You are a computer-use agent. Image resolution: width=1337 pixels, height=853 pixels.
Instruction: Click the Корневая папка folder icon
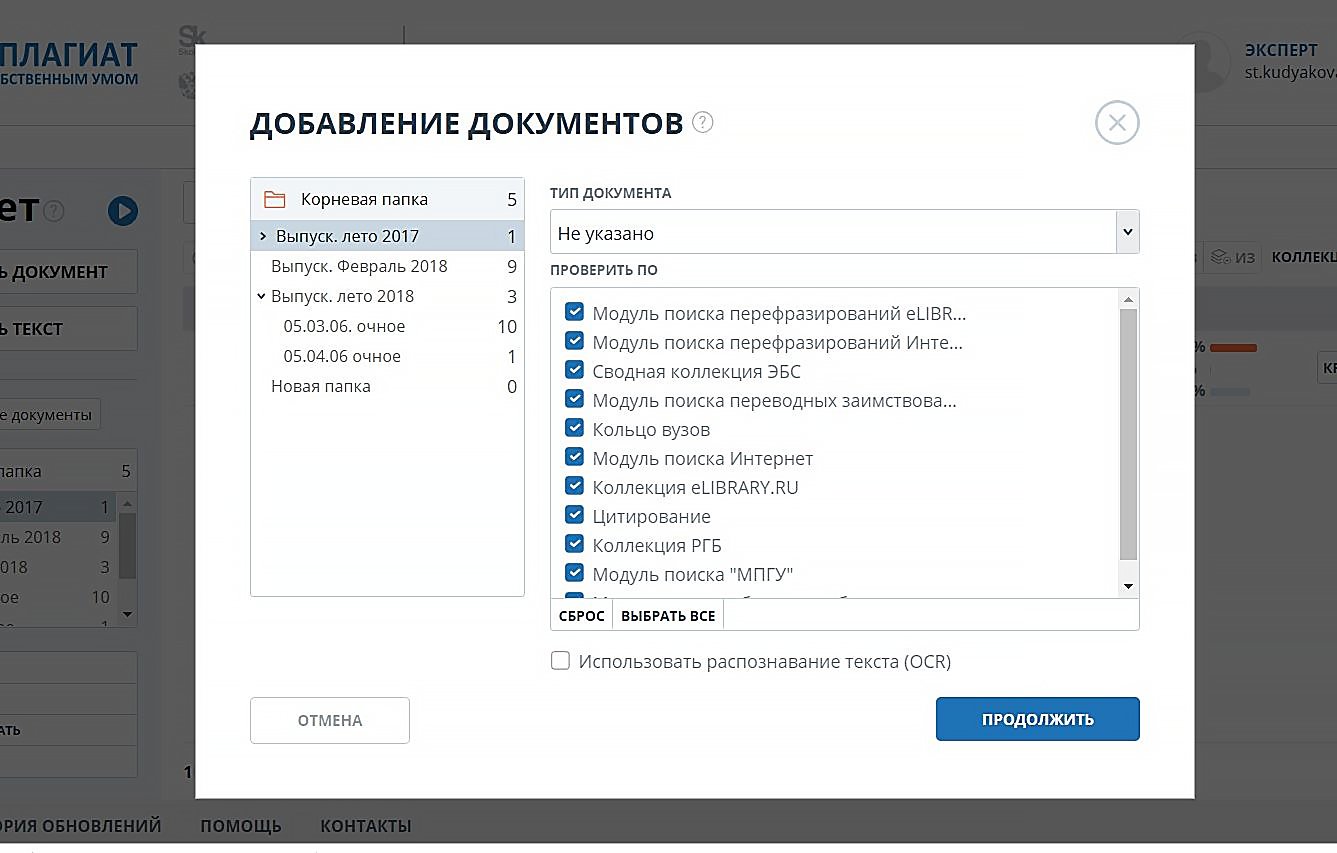[x=274, y=199]
